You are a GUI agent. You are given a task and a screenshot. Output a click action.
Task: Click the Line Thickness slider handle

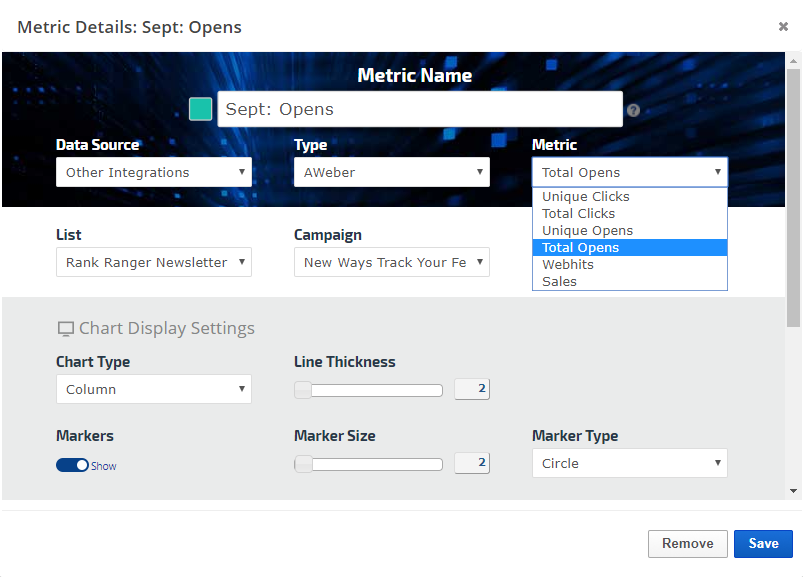click(x=302, y=390)
